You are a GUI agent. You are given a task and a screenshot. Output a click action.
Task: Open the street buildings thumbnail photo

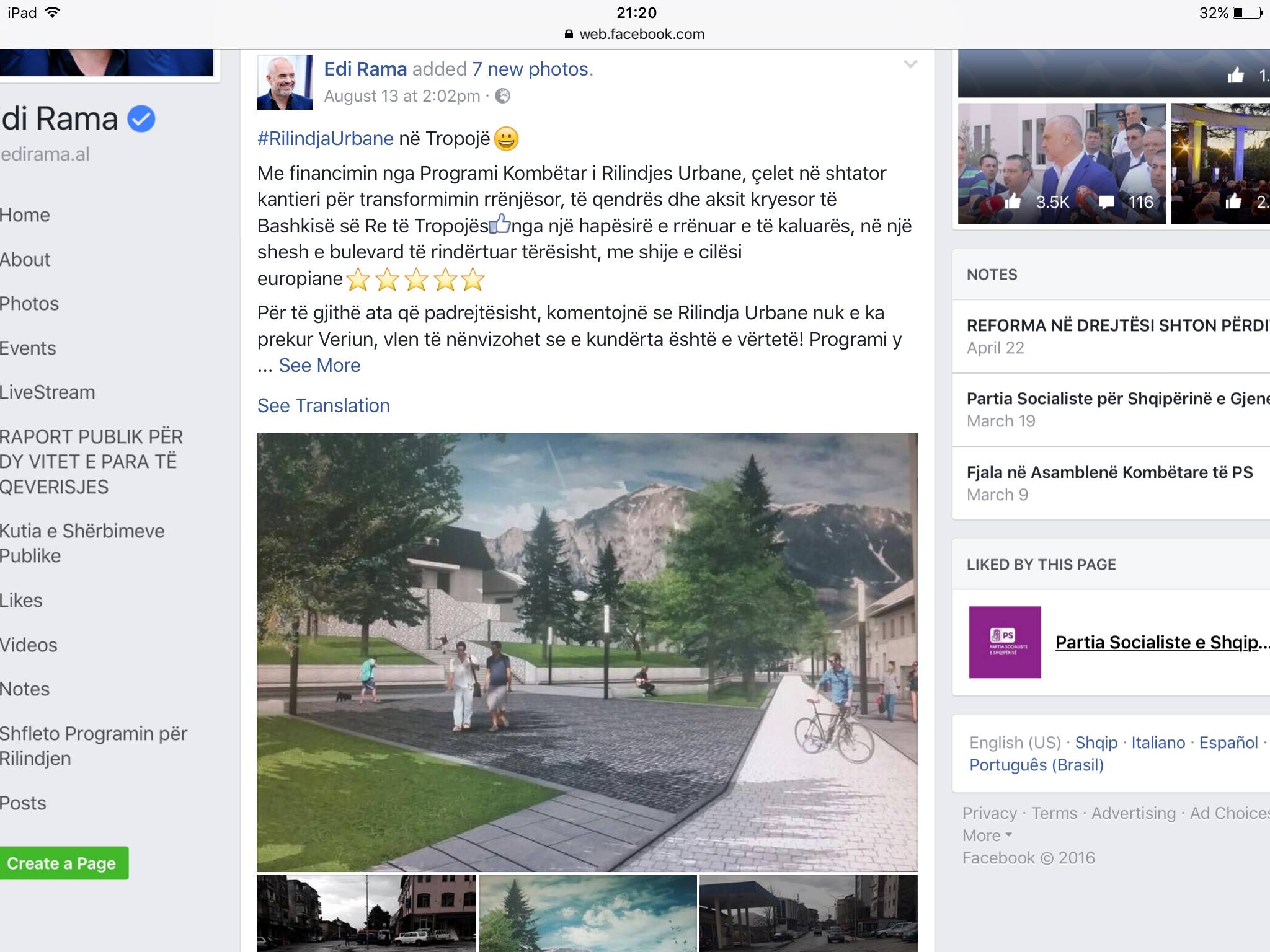pos(366,913)
